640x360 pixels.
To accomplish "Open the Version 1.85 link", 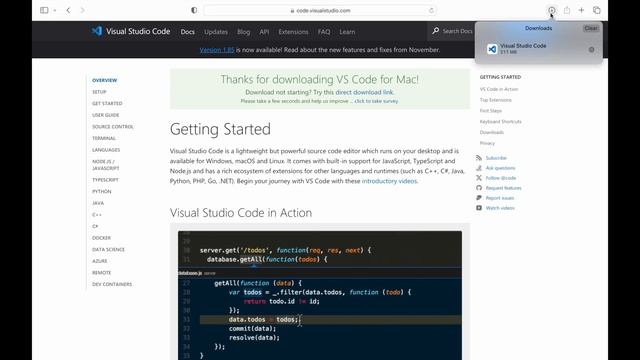I will click(x=217, y=50).
